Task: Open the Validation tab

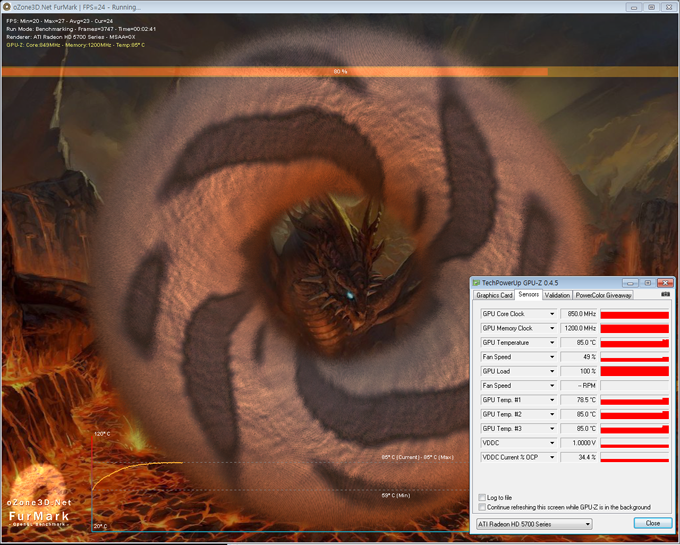Action: 557,295
